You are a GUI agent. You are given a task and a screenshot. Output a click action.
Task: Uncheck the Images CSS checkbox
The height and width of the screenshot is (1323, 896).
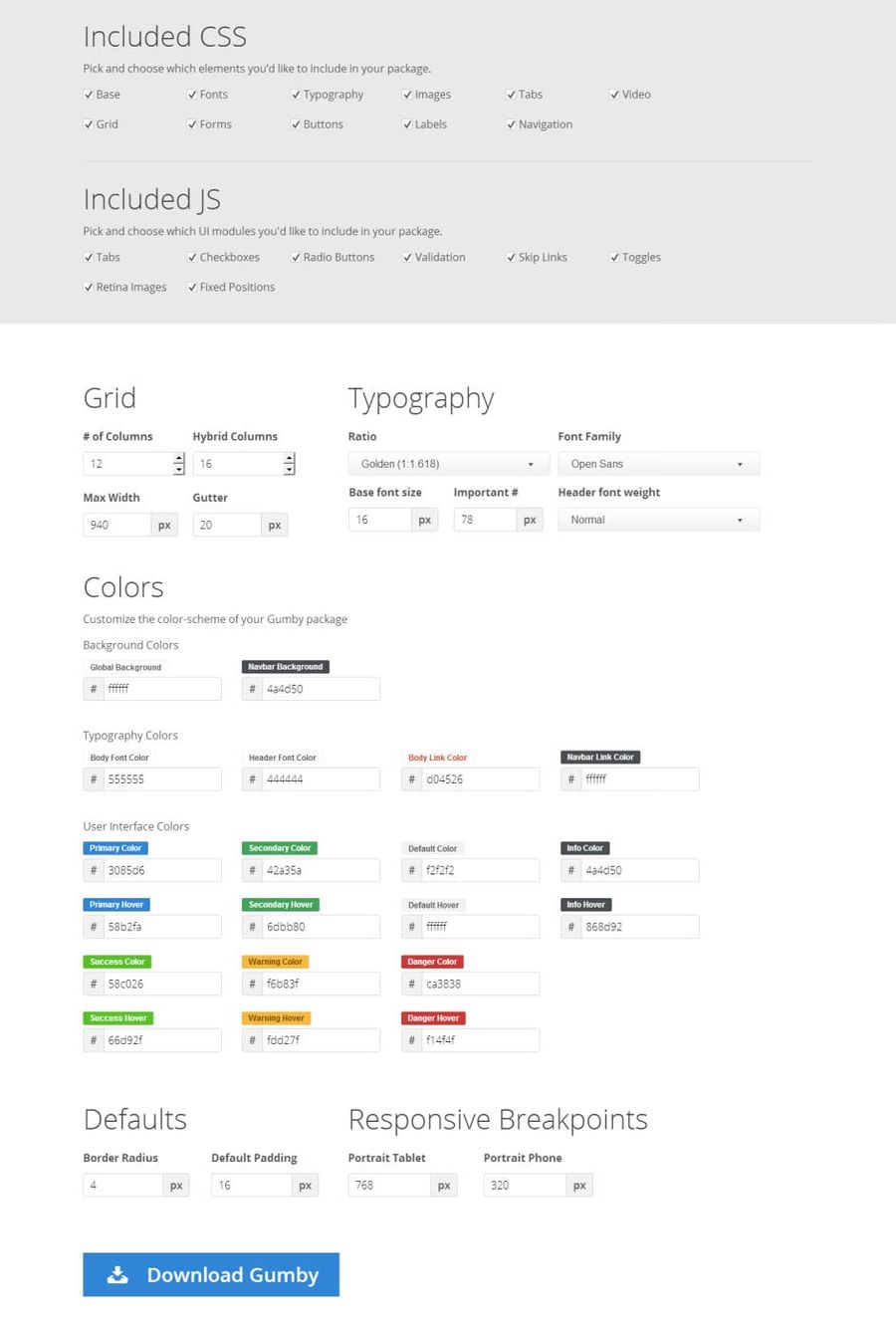click(407, 95)
